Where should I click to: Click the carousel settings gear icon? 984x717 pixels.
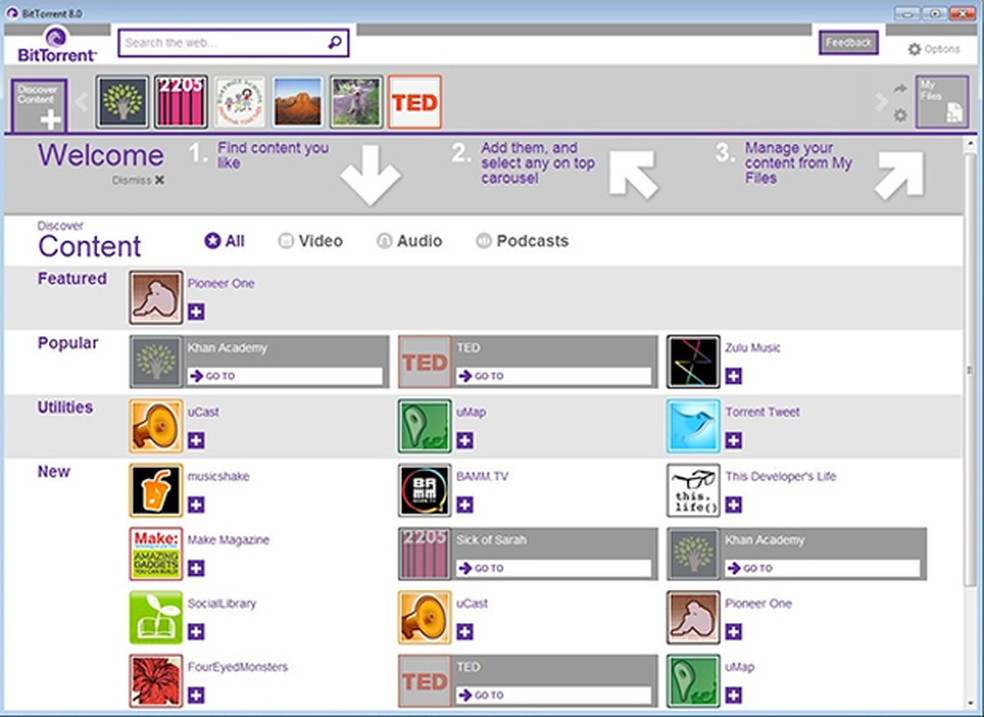pos(901,115)
